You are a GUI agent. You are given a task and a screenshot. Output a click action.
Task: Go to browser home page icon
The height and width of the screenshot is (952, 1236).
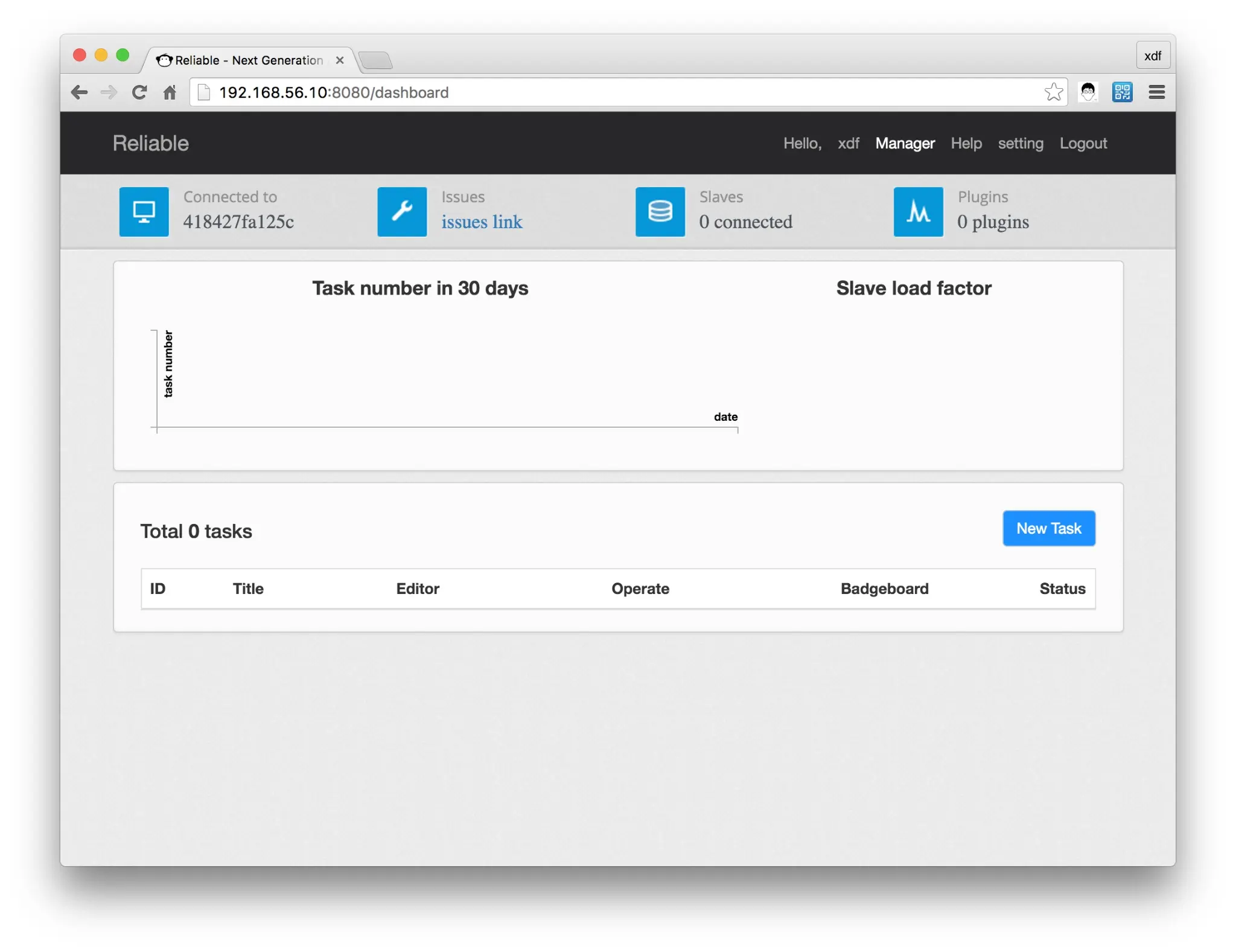[170, 92]
